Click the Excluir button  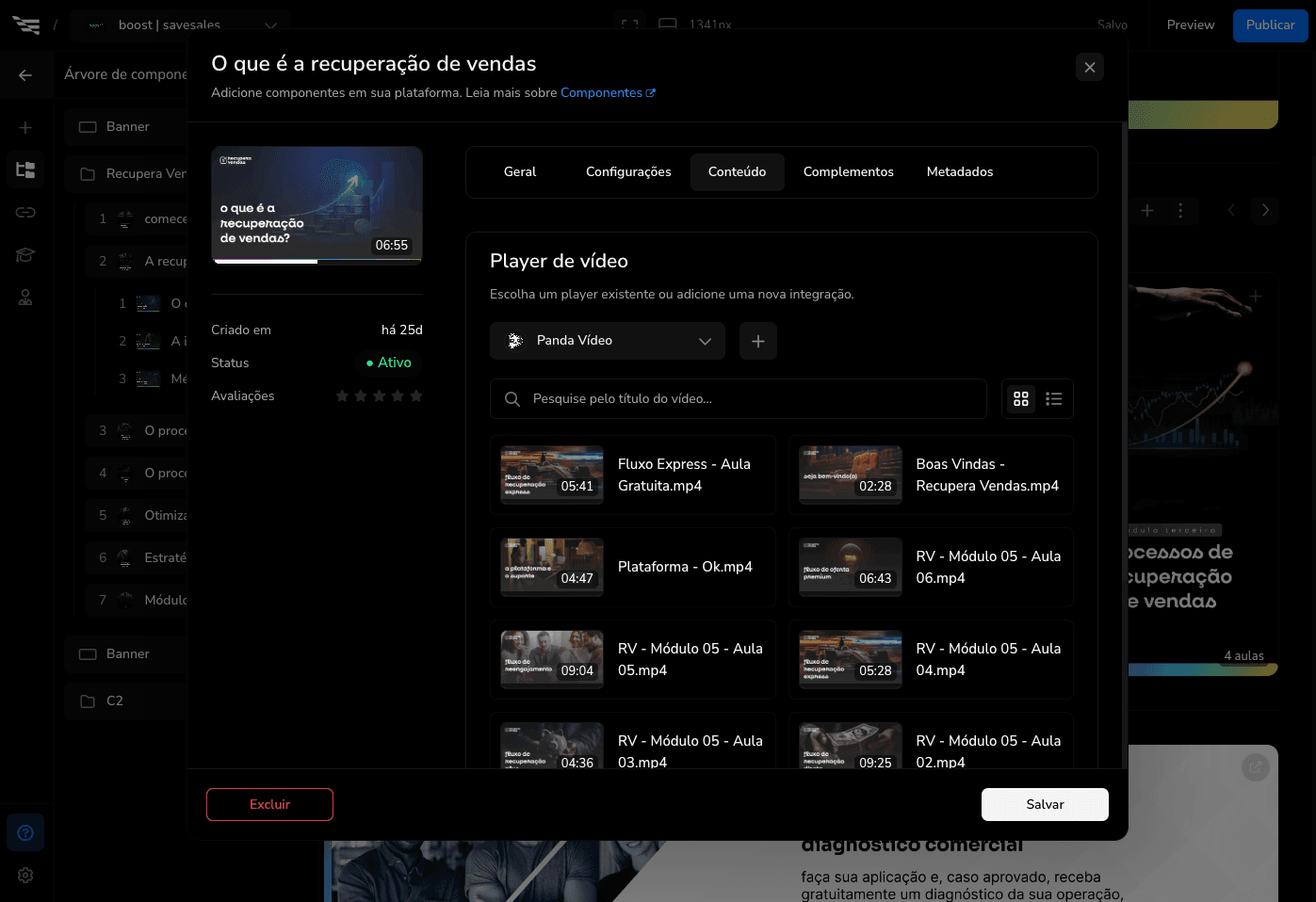point(269,804)
